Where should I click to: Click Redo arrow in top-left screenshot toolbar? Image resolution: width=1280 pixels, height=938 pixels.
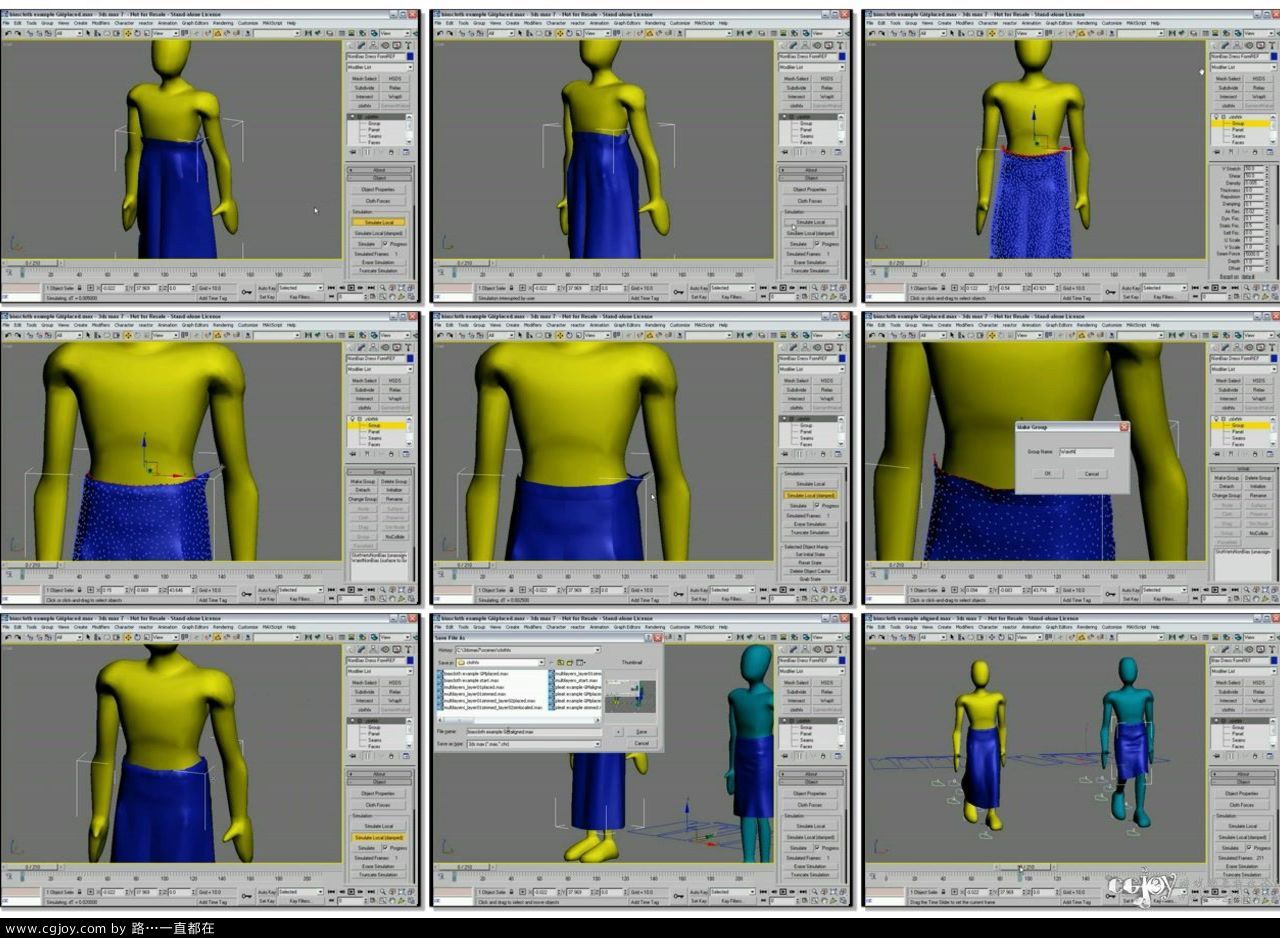click(x=18, y=34)
